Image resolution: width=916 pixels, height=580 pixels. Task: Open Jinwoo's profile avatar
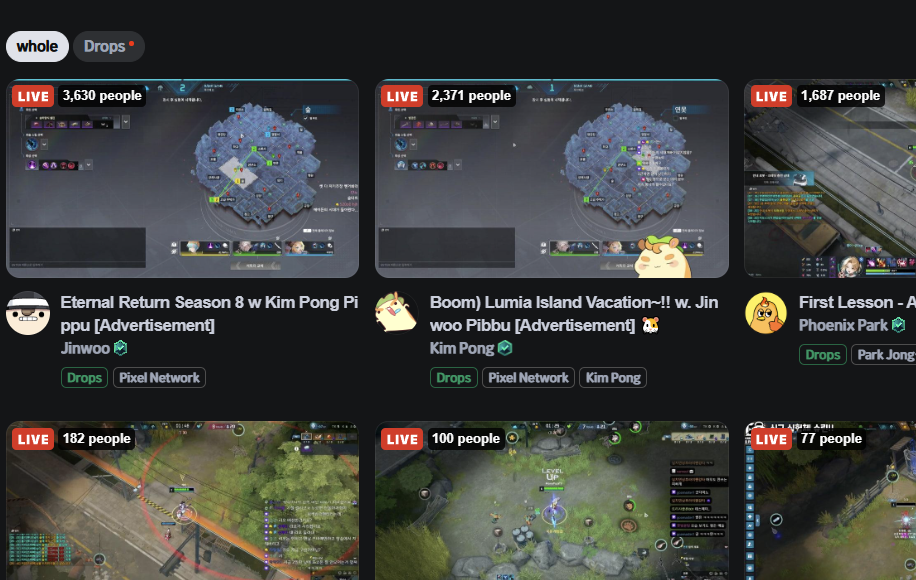click(x=27, y=313)
